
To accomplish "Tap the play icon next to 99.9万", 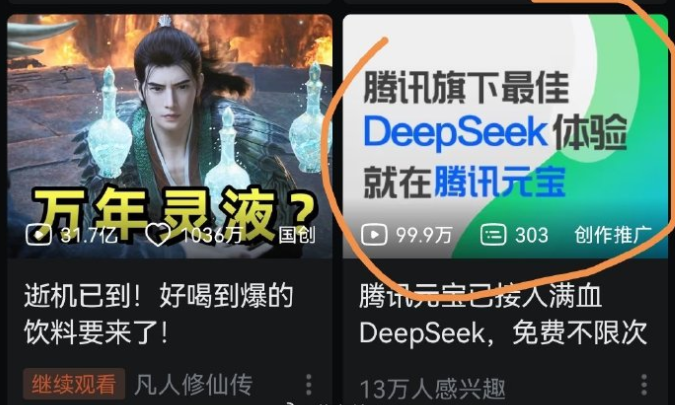I will pos(374,235).
